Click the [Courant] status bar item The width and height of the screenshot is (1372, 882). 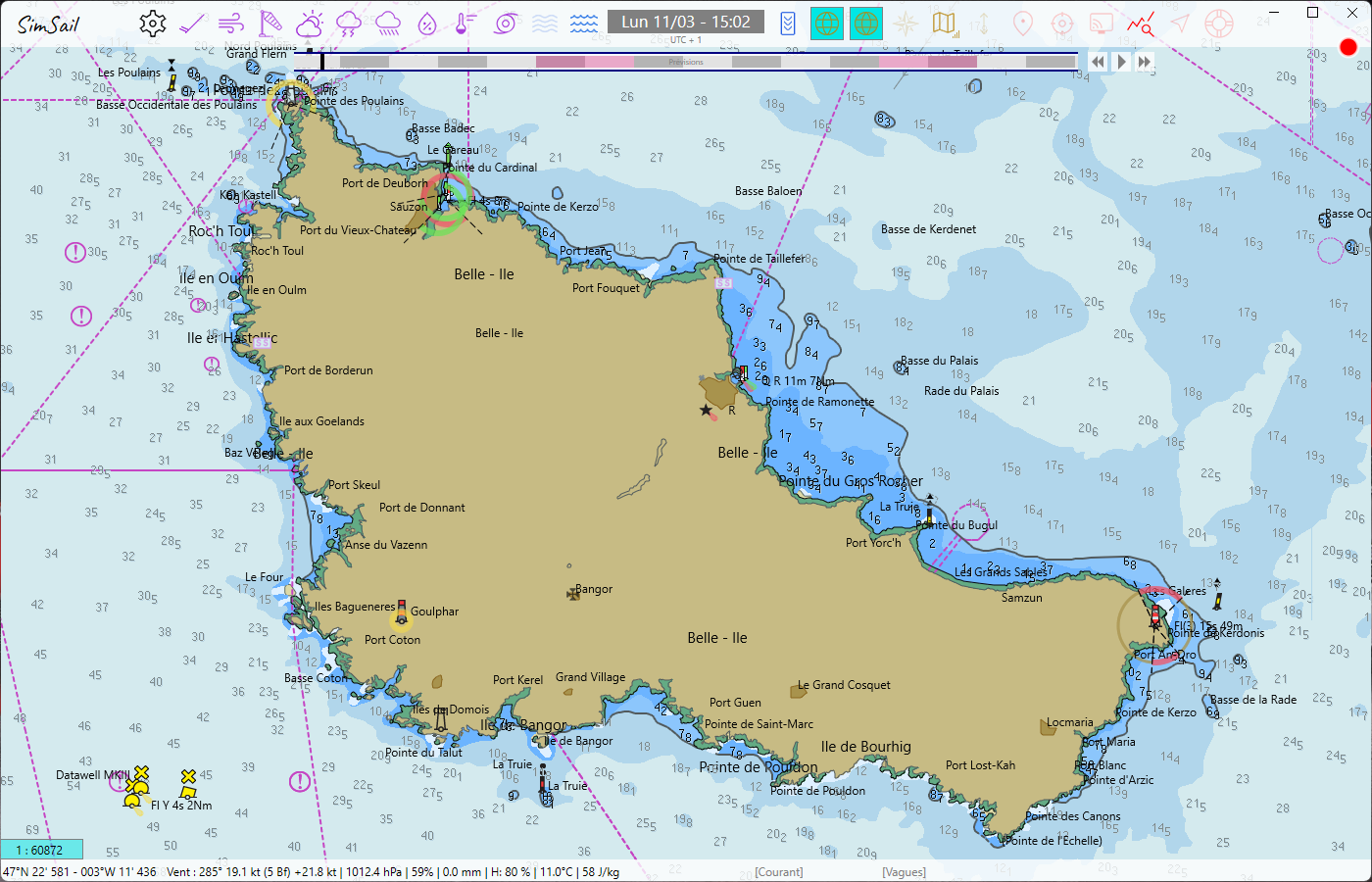(x=779, y=872)
